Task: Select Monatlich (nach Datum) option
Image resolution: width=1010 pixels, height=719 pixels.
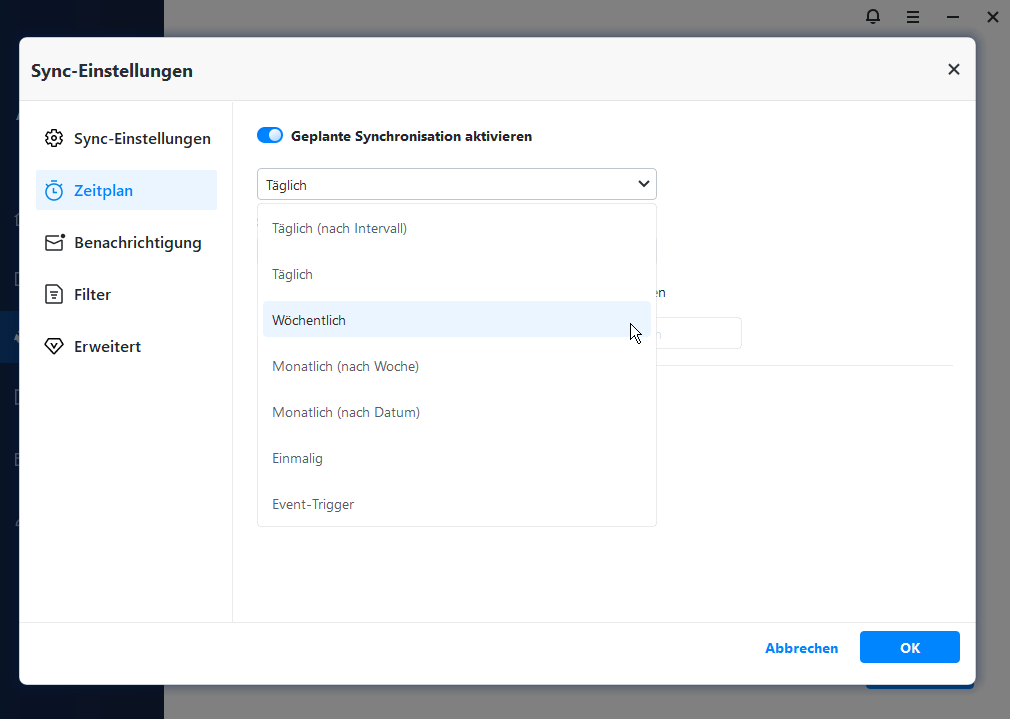Action: (x=345, y=413)
